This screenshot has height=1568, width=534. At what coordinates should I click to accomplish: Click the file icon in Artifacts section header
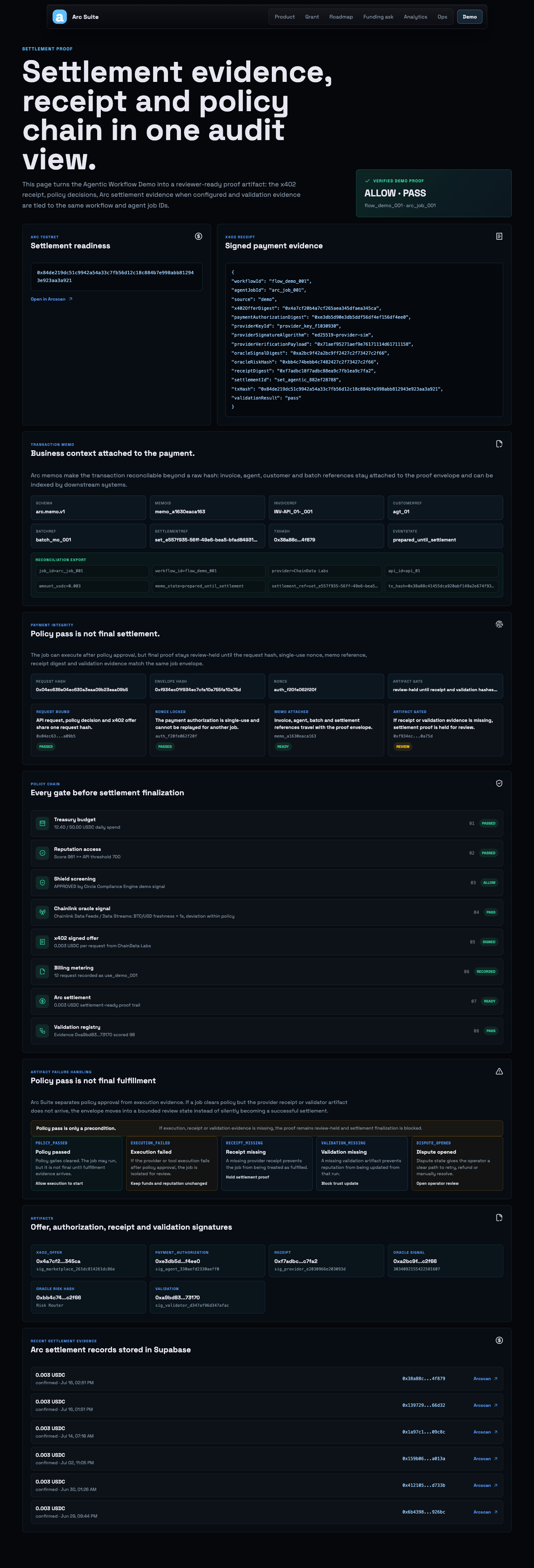(x=499, y=1217)
